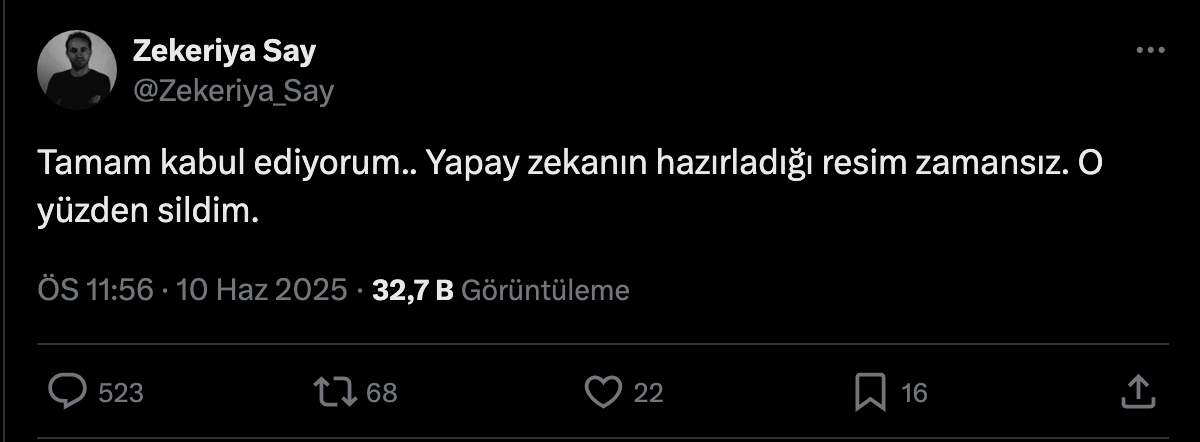Viewport: 1200px width, 442px height.
Task: Bookmark this tweet using the bookmark icon
Action: click(x=873, y=392)
